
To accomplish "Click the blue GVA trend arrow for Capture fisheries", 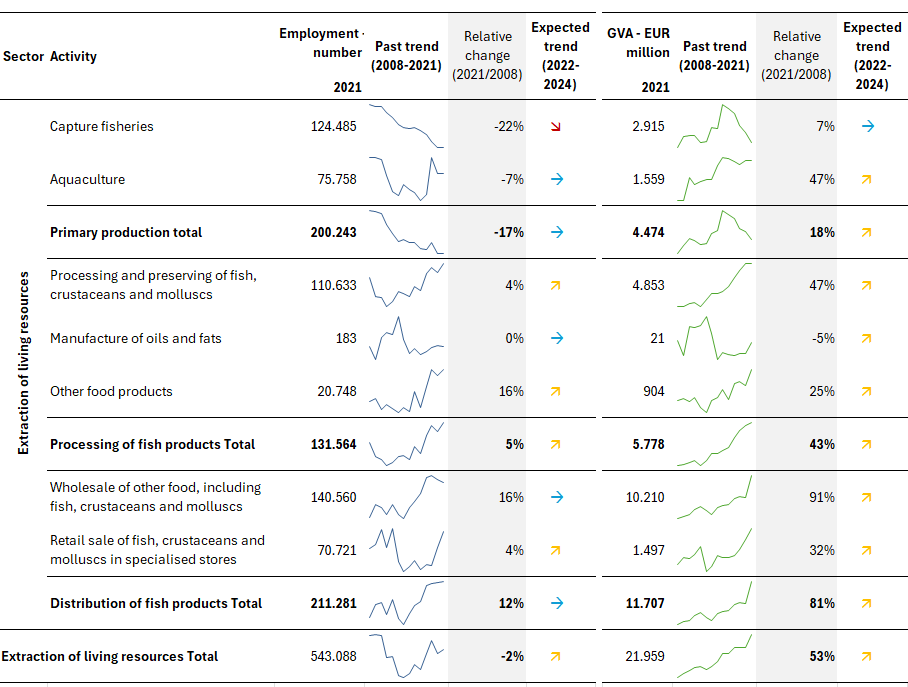I will pos(867,126).
